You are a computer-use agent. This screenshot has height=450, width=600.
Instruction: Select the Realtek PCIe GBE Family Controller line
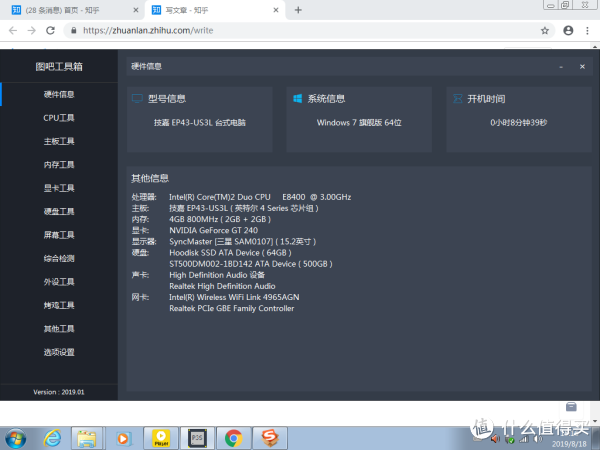[232, 308]
